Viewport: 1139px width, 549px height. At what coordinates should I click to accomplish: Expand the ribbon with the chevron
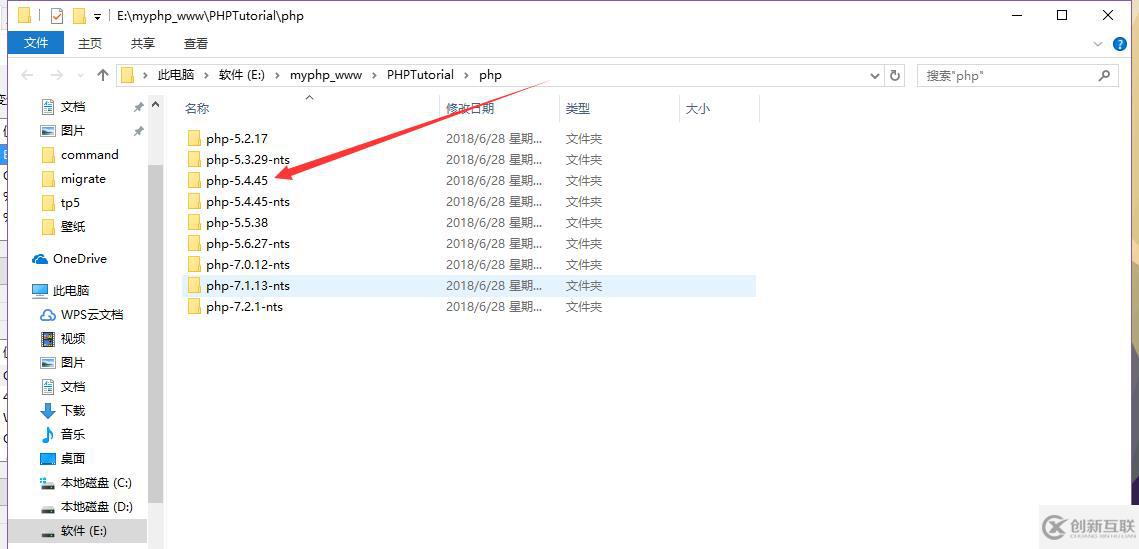point(1099,44)
